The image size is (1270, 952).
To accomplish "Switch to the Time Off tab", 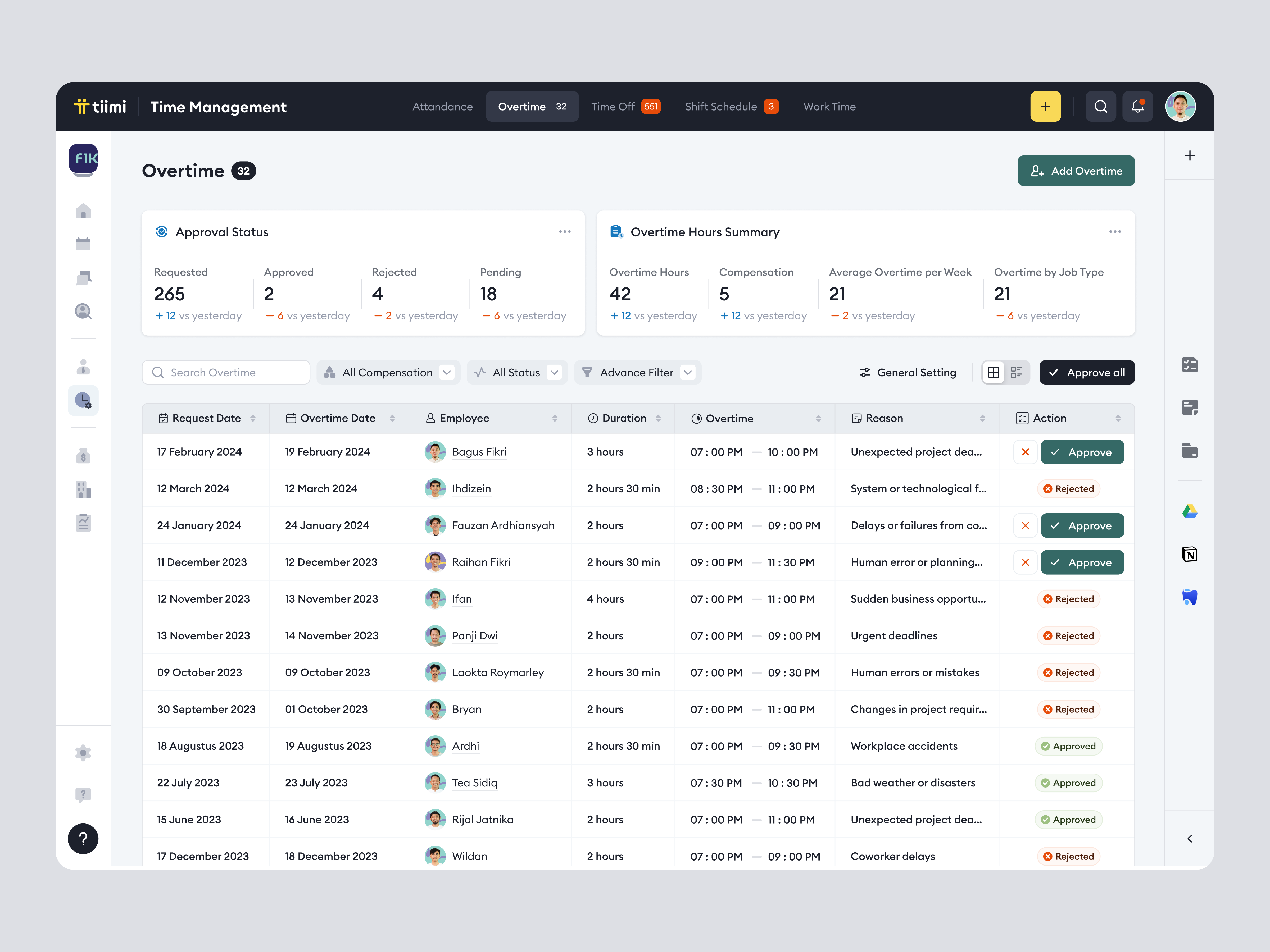I will click(625, 106).
